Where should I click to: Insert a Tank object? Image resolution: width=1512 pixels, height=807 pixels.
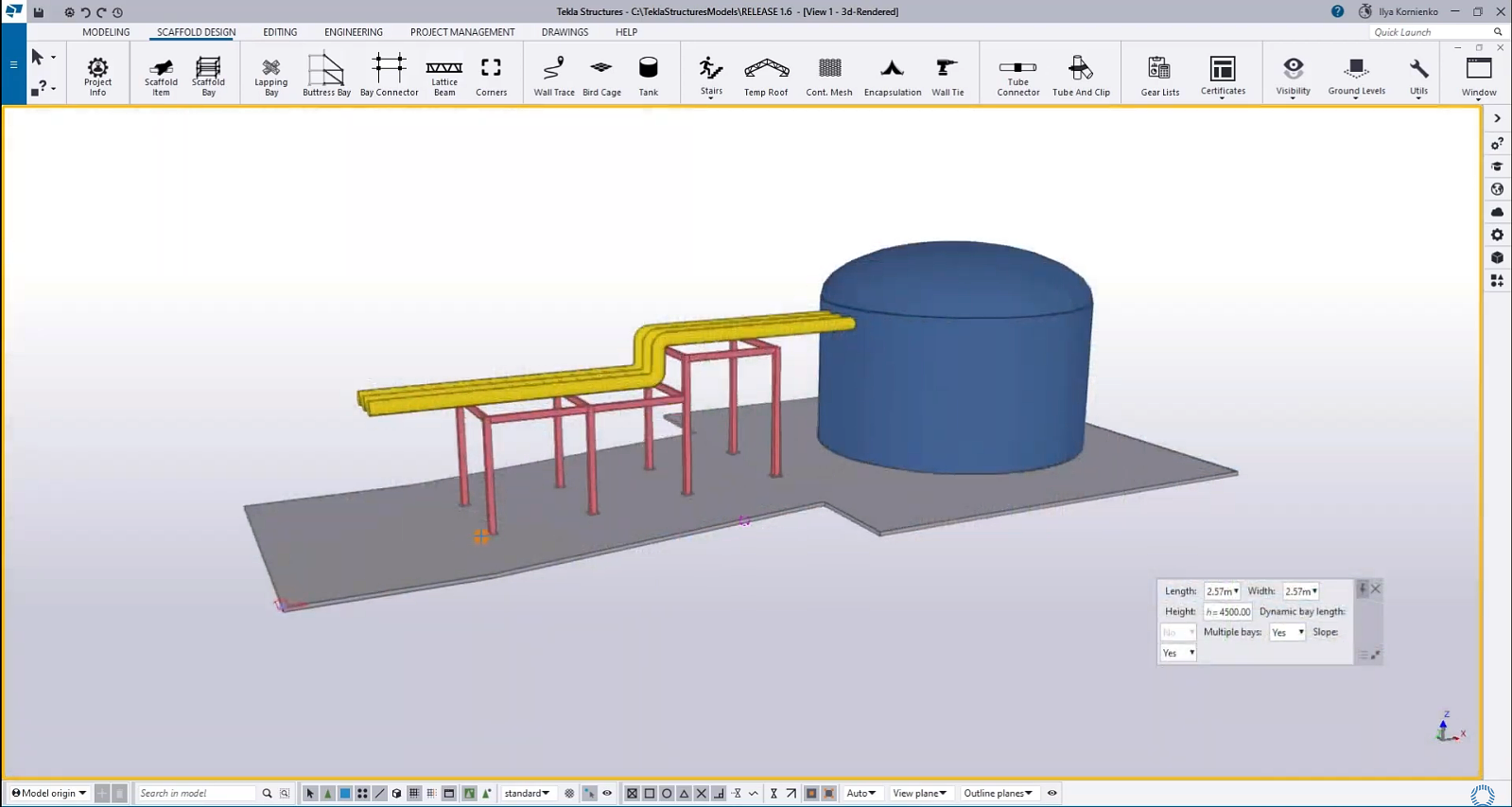[648, 76]
